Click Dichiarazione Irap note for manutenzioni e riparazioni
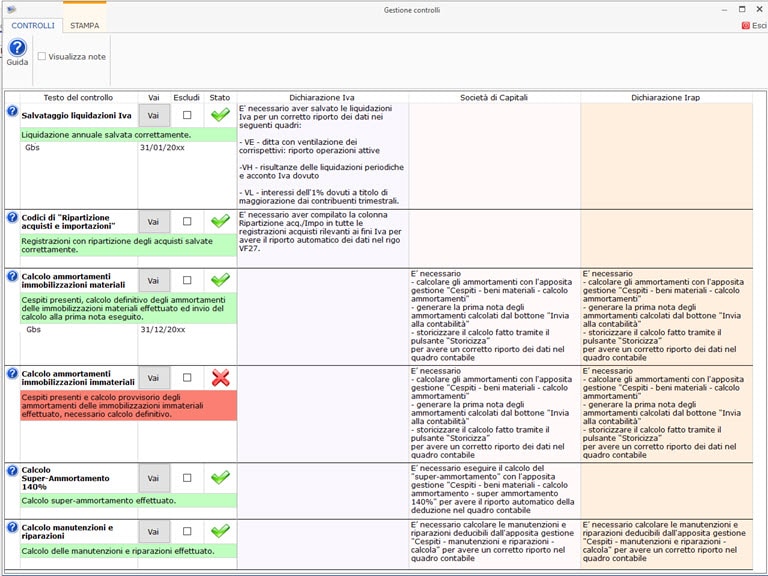The height and width of the screenshot is (576, 768). pos(664,541)
